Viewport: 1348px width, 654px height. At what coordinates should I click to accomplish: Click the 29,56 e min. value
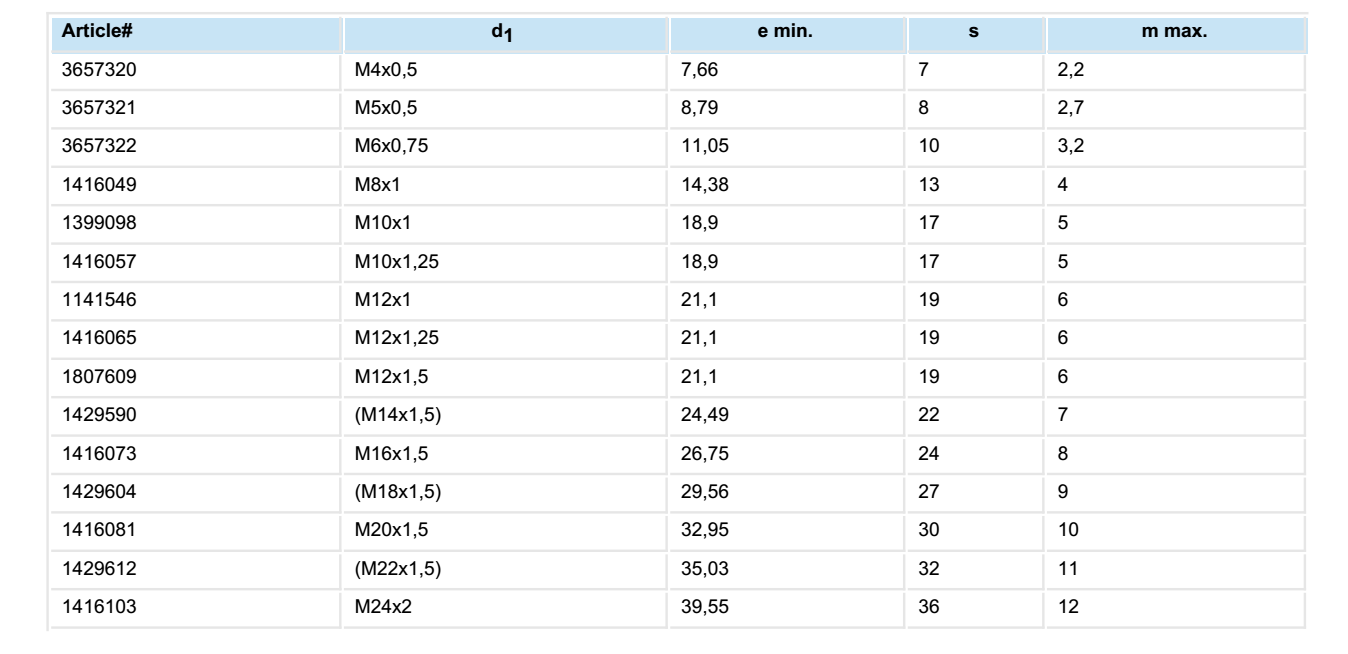coord(700,491)
